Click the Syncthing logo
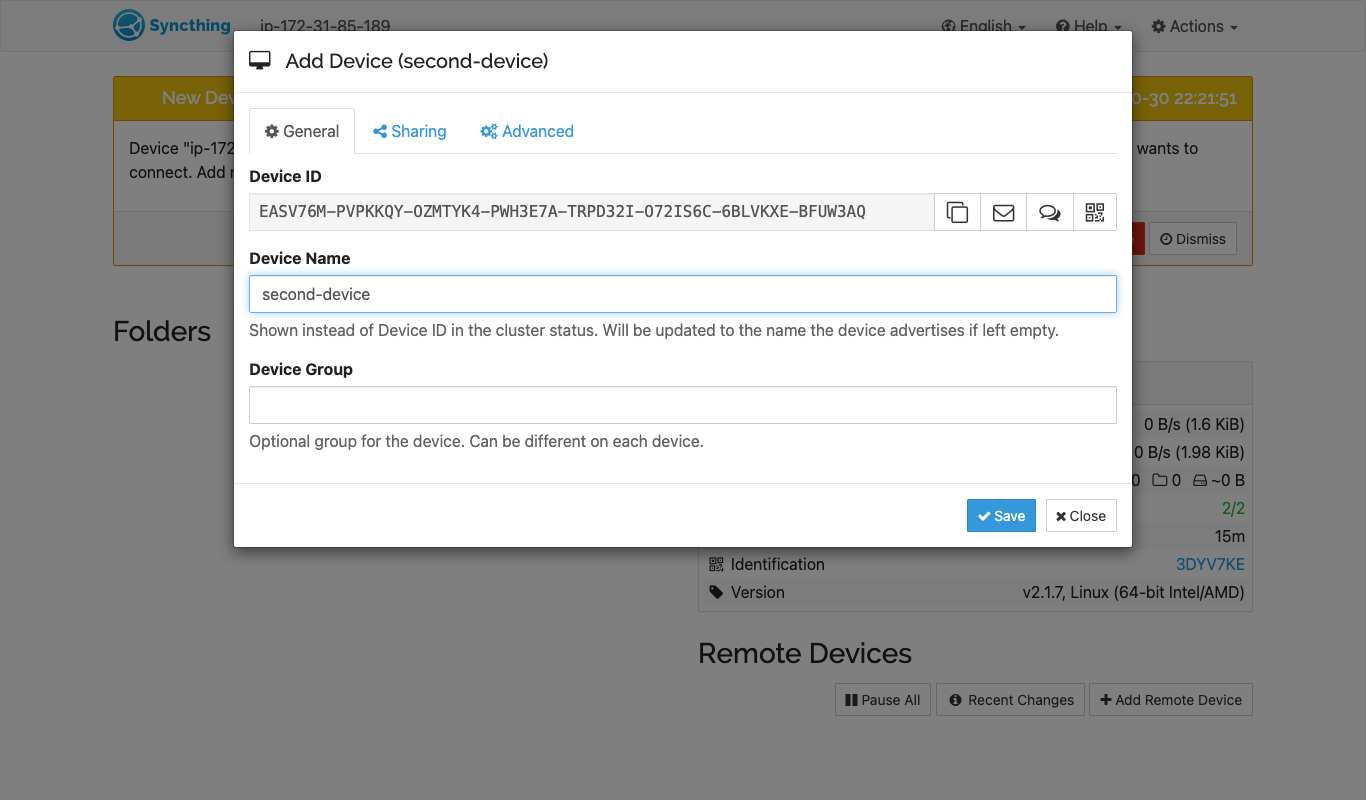 172,26
